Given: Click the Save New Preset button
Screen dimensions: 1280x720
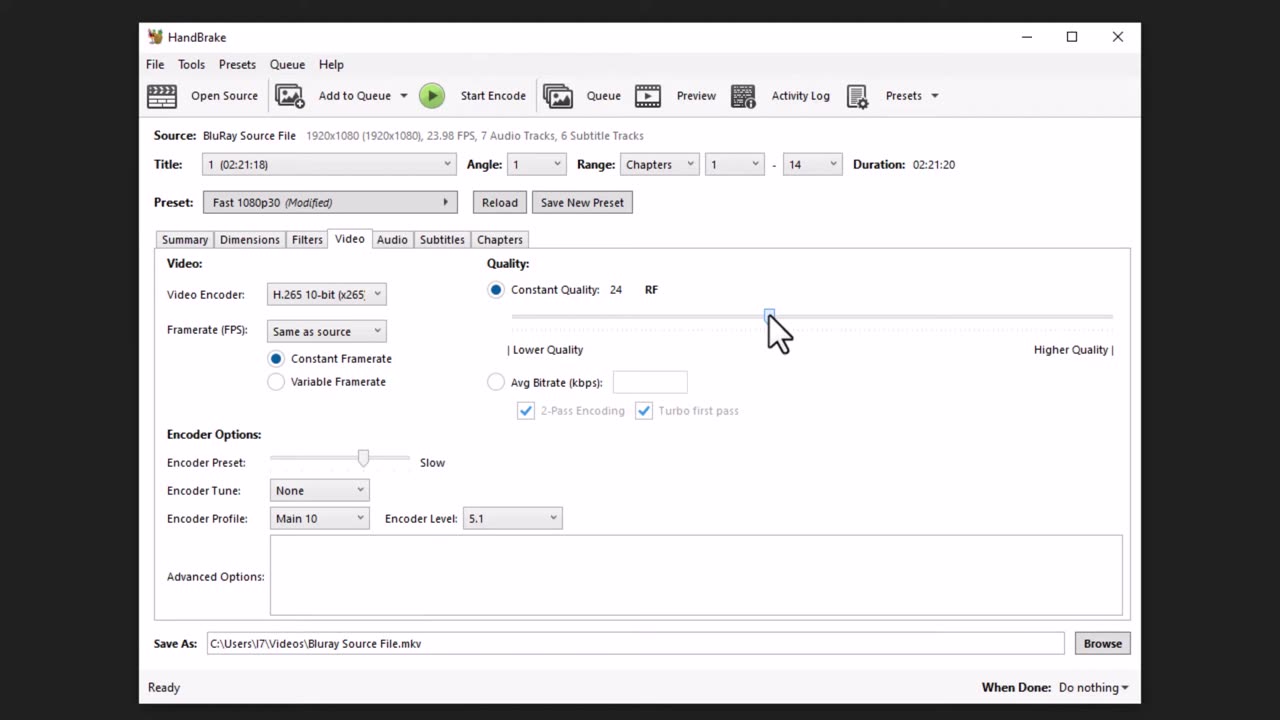Looking at the screenshot, I should (582, 203).
